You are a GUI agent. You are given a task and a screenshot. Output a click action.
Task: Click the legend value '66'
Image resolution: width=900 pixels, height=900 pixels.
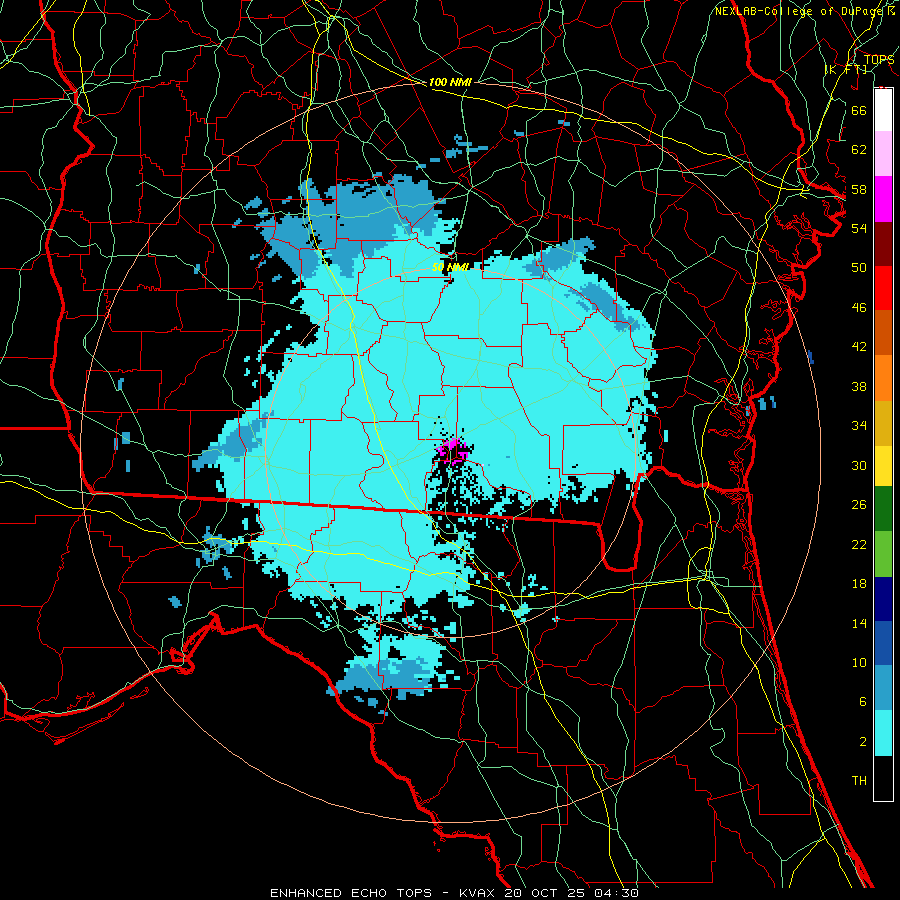859,110
